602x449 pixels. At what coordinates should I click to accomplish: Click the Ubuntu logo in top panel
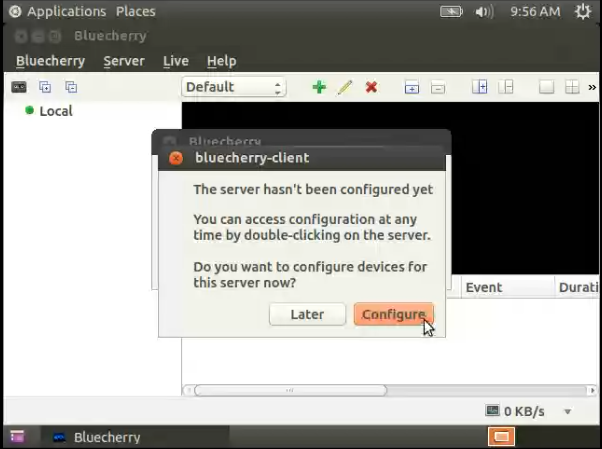pyautogui.click(x=15, y=12)
